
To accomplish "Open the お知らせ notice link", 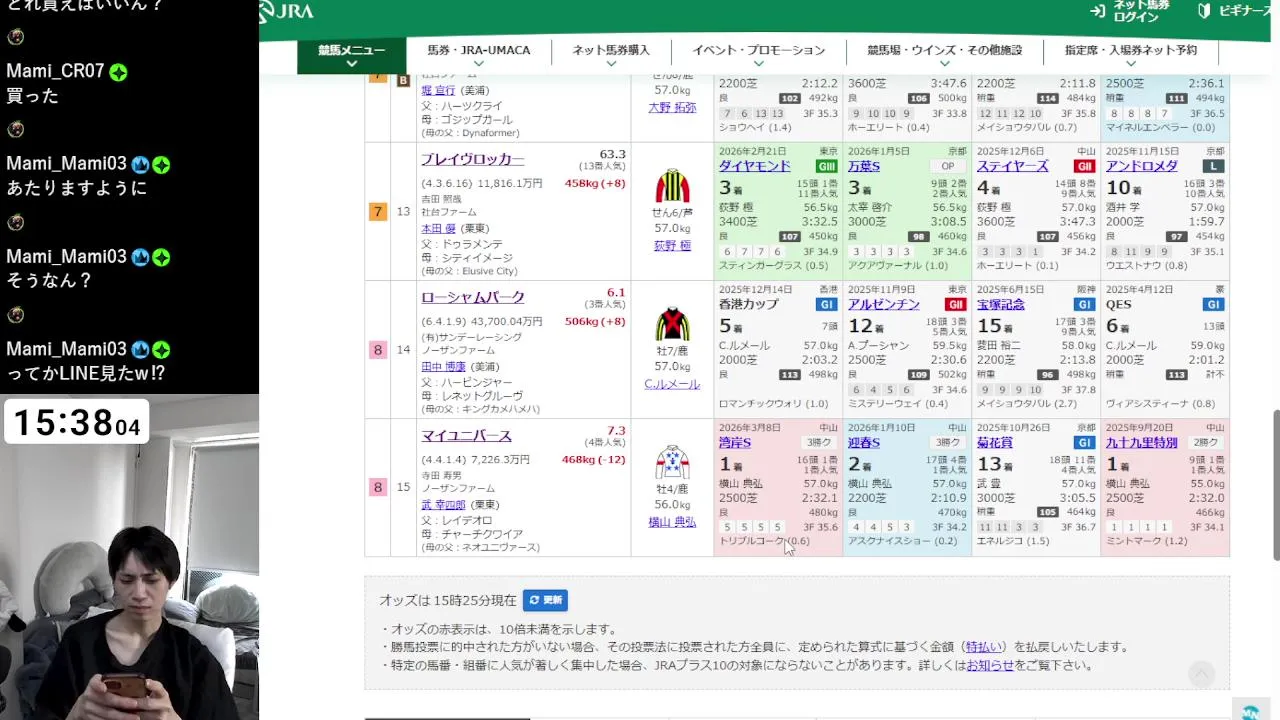I will point(990,665).
